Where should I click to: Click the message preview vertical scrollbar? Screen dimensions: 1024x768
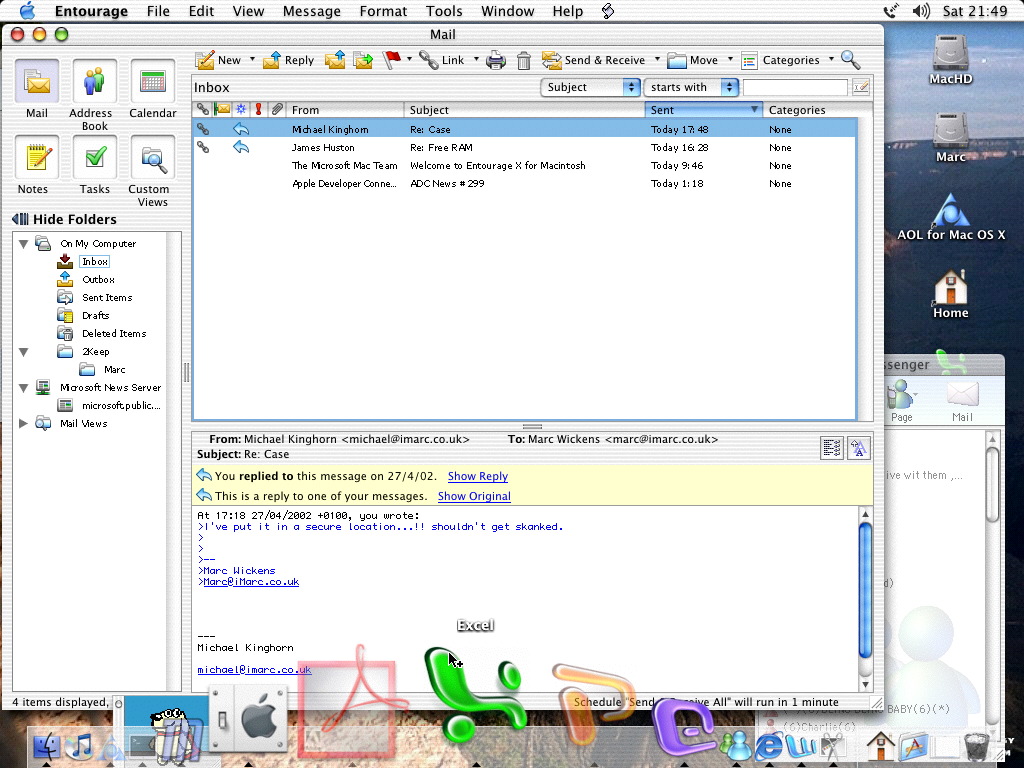(x=865, y=590)
